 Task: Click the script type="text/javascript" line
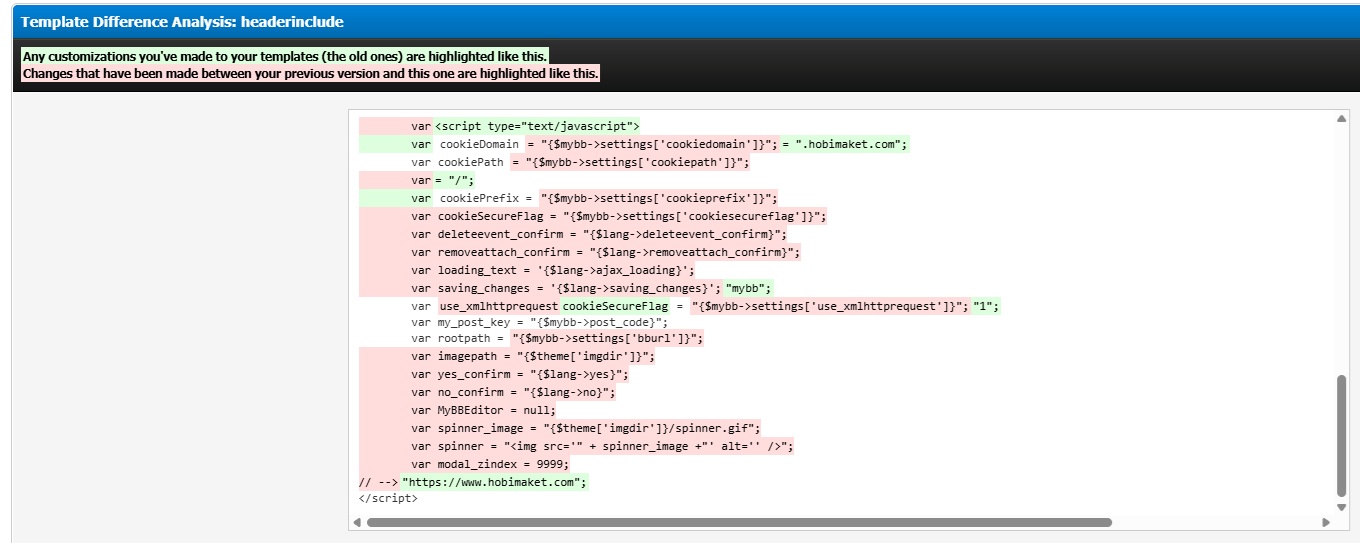537,126
